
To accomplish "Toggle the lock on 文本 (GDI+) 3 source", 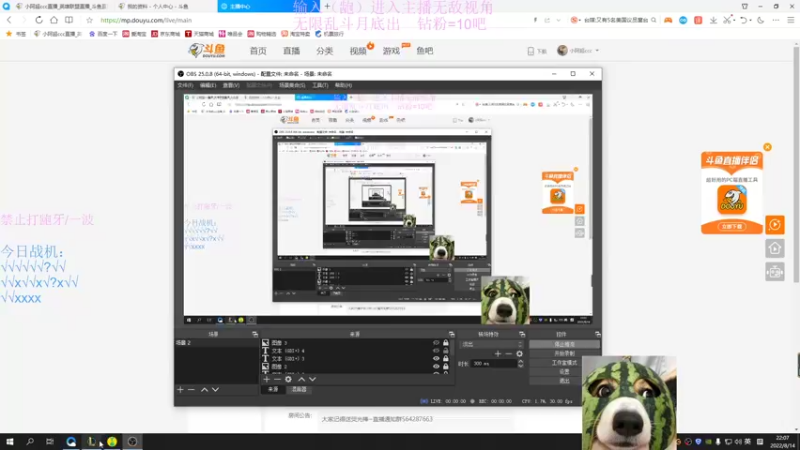I will coord(445,358).
